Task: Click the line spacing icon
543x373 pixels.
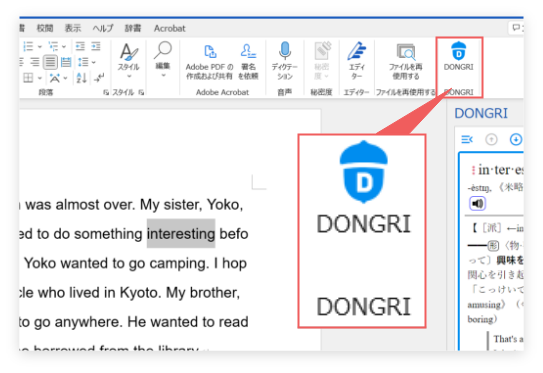Action: [x=83, y=62]
